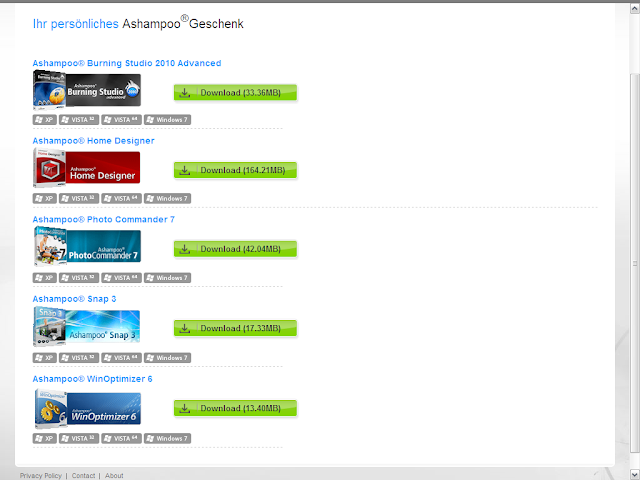640x480 pixels.
Task: Click XP badge under Burning Studio
Action: coord(44,120)
